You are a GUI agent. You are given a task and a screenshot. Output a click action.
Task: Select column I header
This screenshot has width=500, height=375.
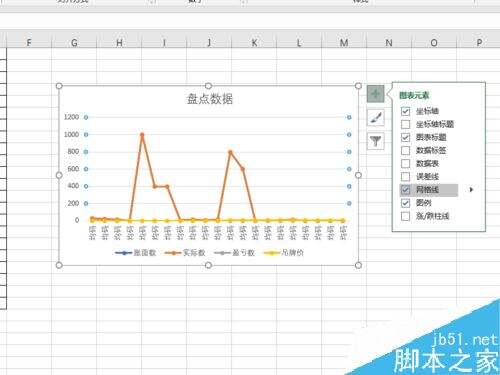point(164,43)
